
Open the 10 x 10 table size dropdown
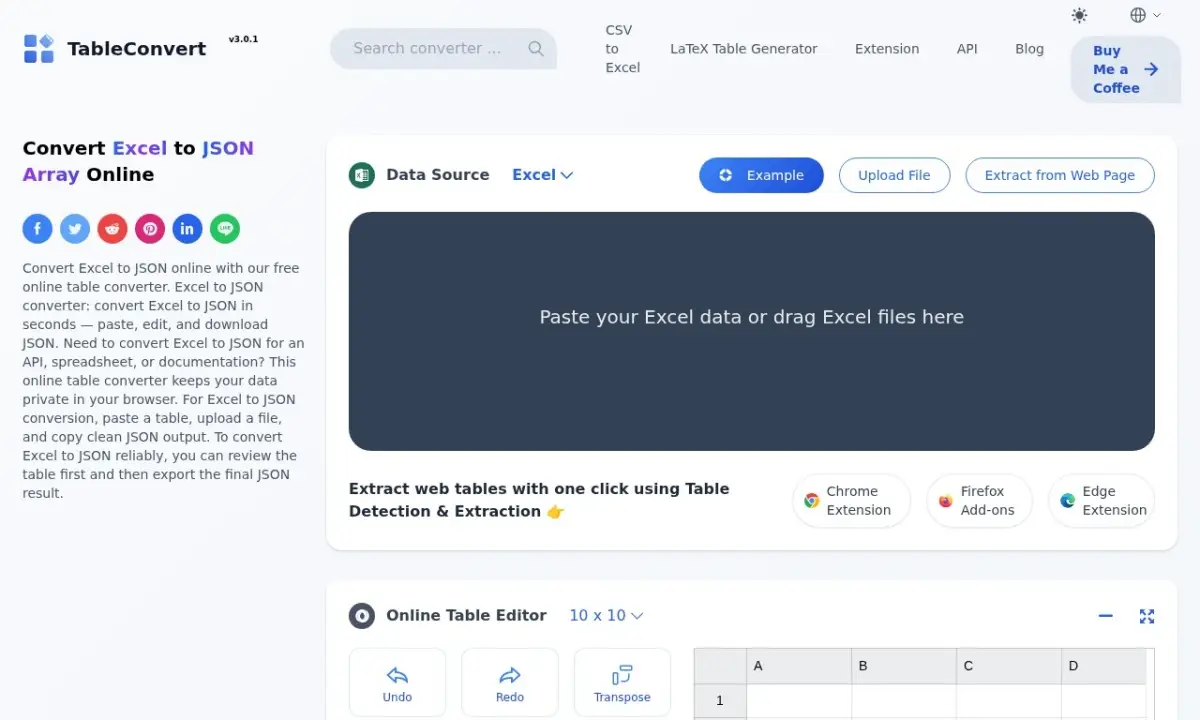[x=606, y=616]
